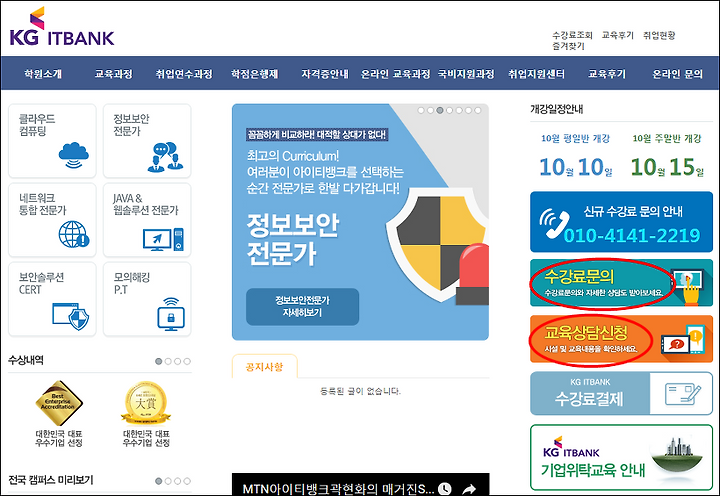
Task: Open the 취업연수과정 menu
Action: [184, 73]
